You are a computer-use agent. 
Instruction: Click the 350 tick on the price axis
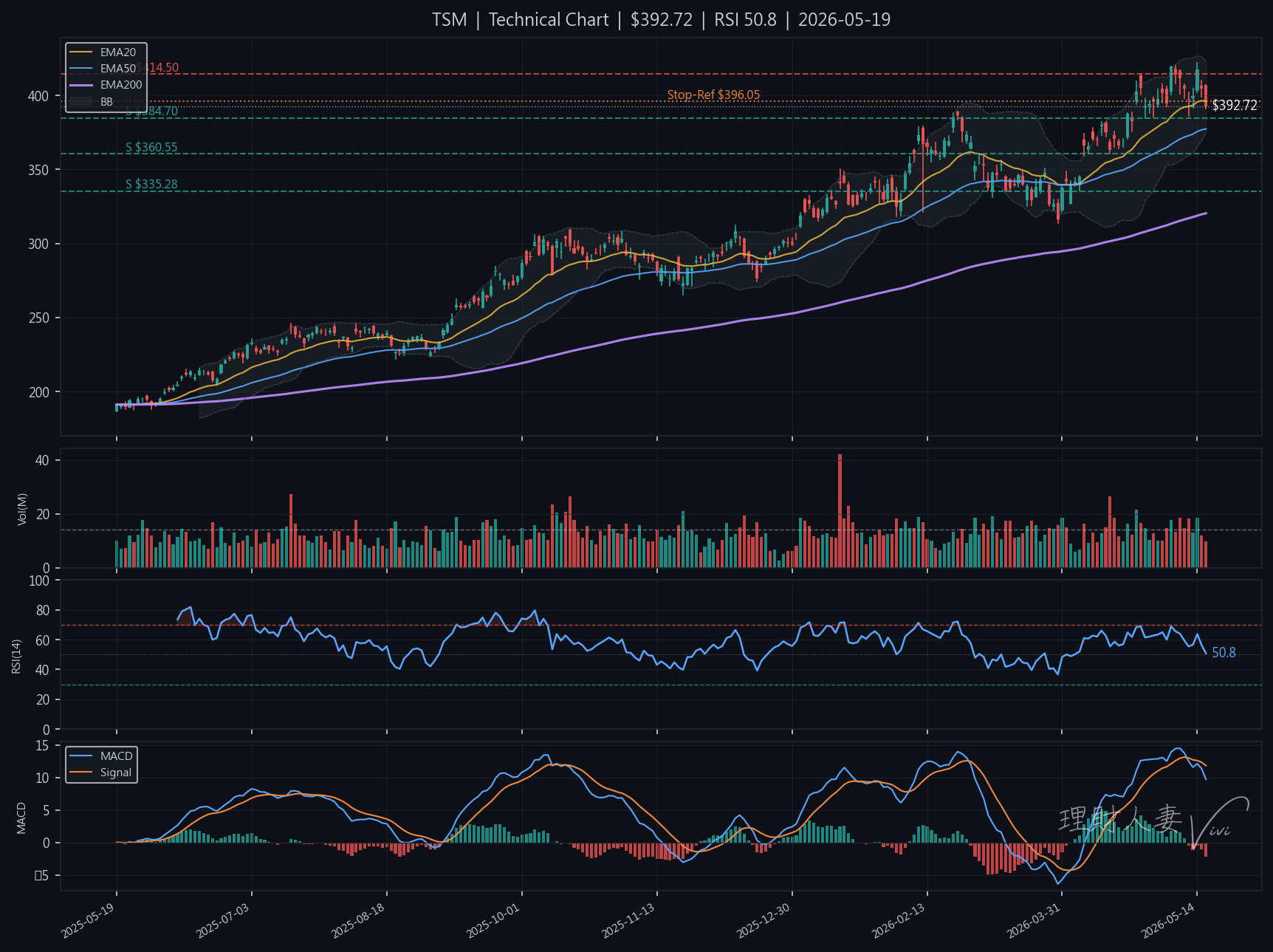tap(38, 170)
